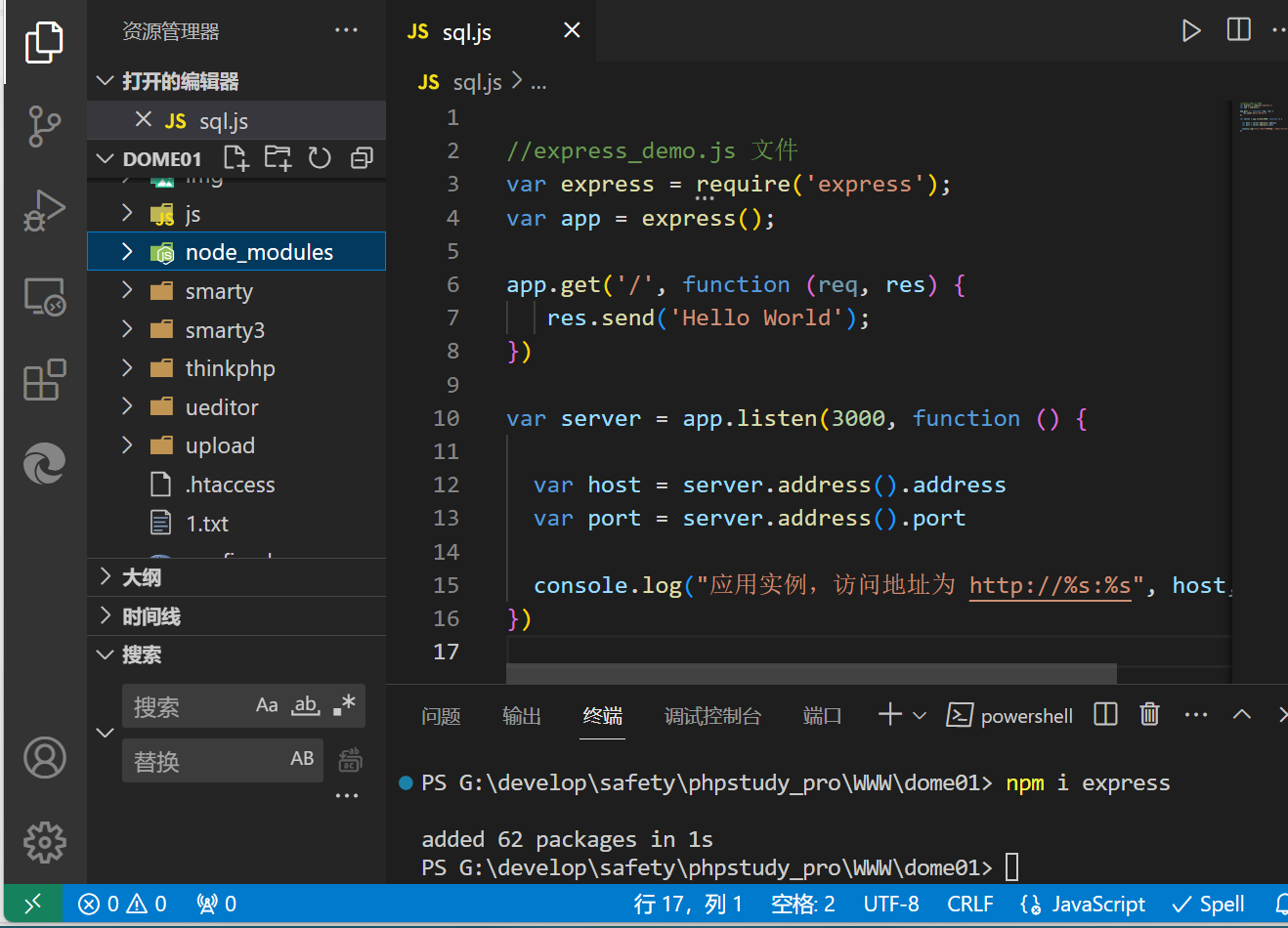Open the Manage gear menu

(44, 842)
